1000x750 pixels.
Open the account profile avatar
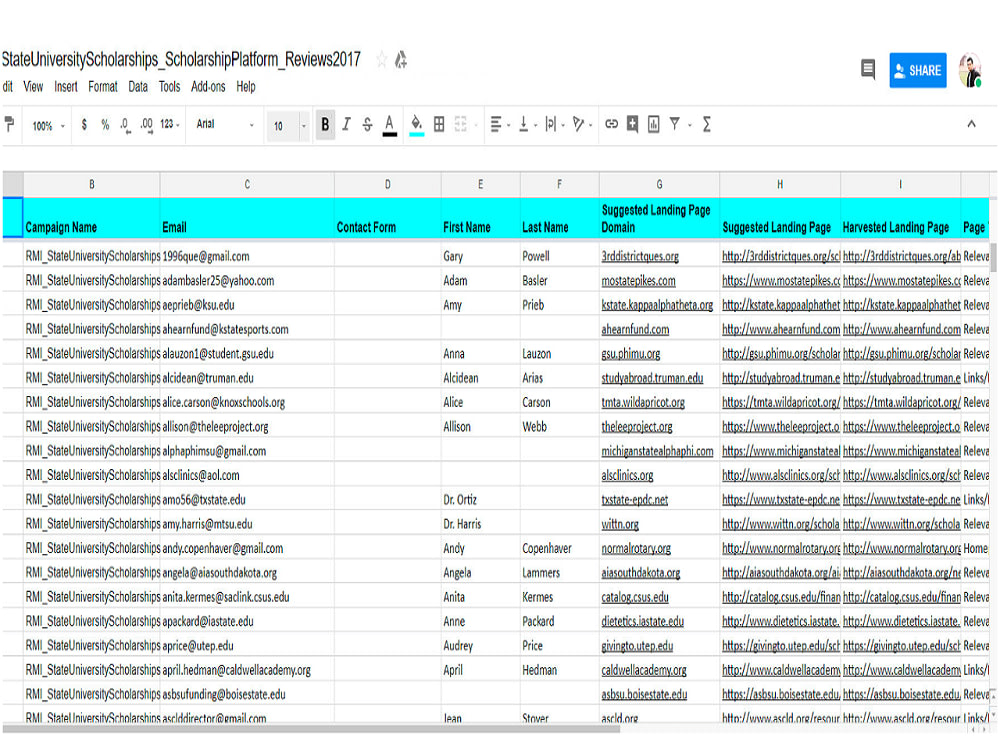[971, 70]
